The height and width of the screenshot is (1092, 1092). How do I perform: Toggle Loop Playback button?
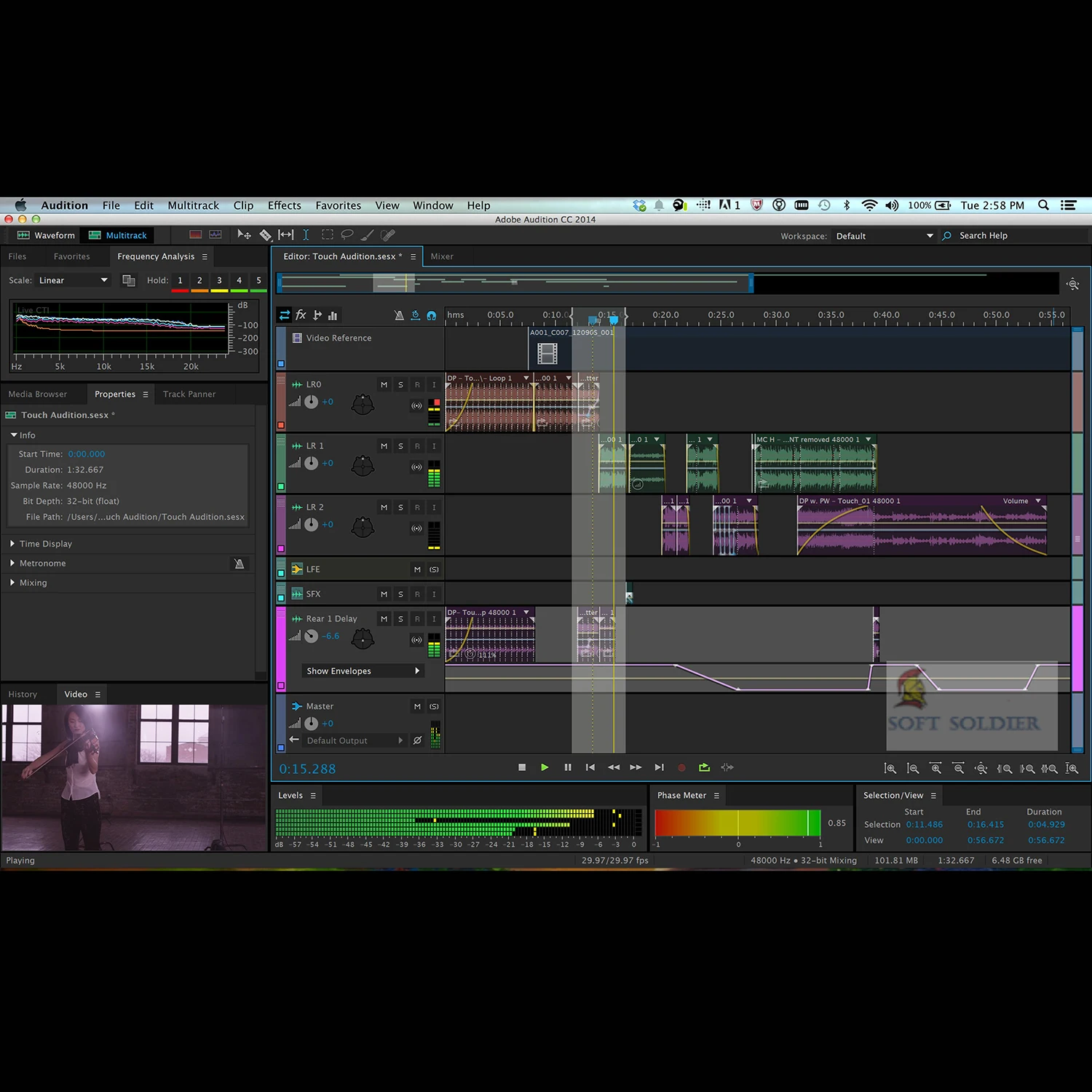tap(704, 767)
